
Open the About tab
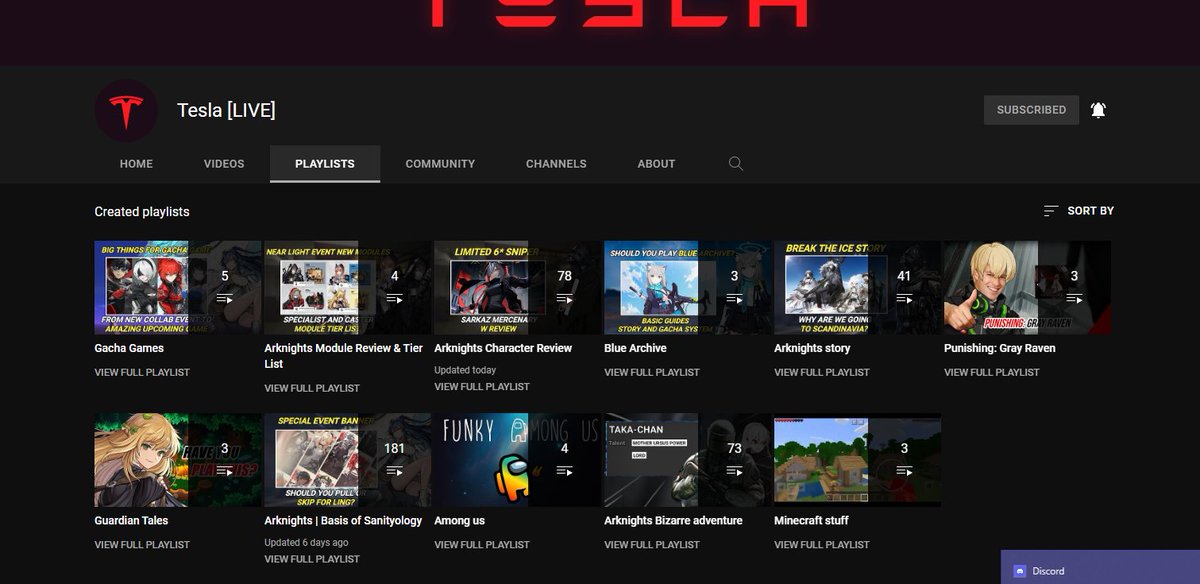pos(656,164)
